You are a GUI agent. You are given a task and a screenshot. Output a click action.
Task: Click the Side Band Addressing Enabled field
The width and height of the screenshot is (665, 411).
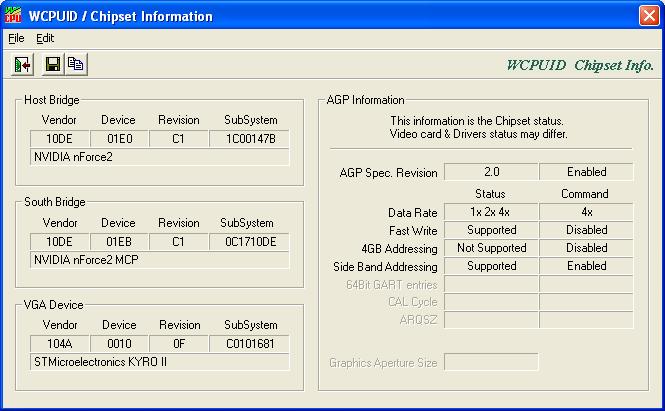pos(586,267)
